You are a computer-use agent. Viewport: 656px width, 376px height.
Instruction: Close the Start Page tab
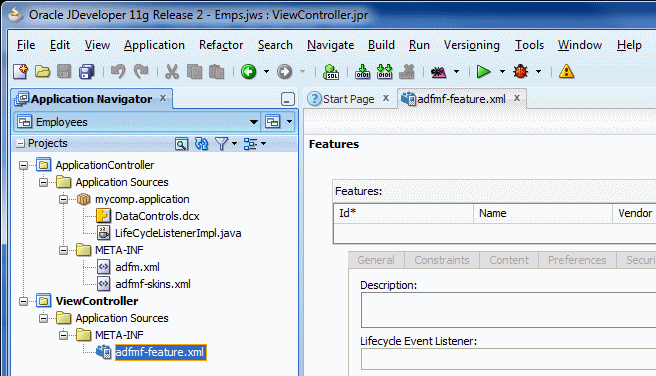pos(386,98)
